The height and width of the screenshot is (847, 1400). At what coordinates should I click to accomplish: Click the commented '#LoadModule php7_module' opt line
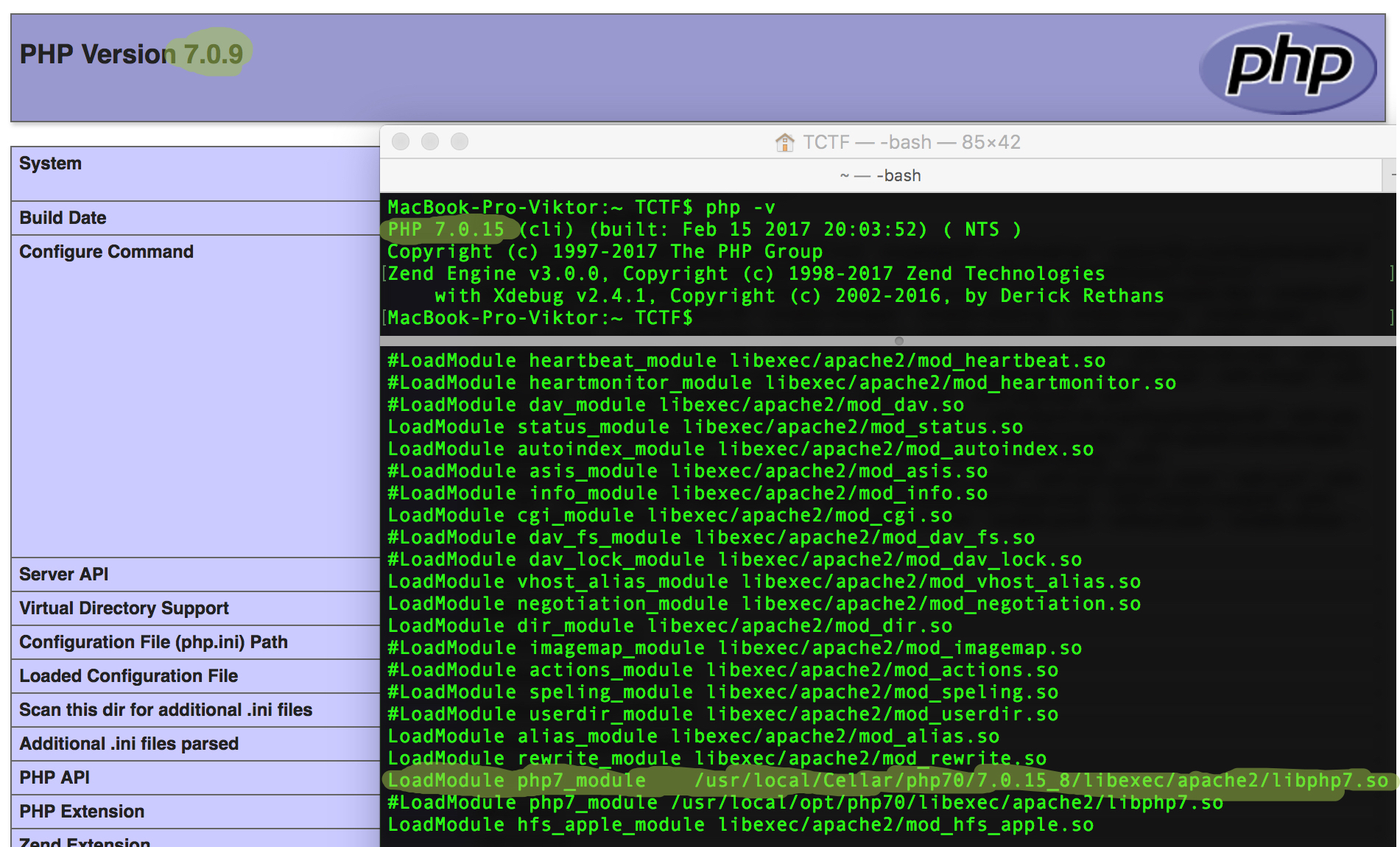point(805,803)
